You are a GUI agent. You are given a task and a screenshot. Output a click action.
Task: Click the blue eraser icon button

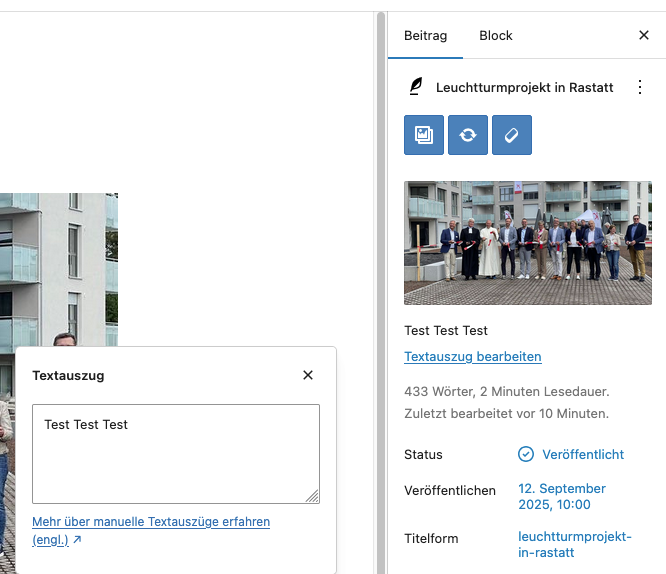tap(512, 135)
